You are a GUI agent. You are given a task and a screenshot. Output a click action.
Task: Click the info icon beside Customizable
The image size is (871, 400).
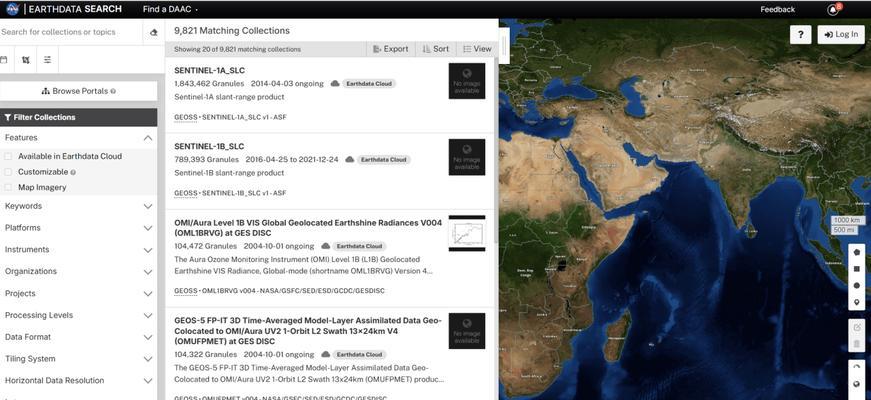pyautogui.click(x=73, y=172)
